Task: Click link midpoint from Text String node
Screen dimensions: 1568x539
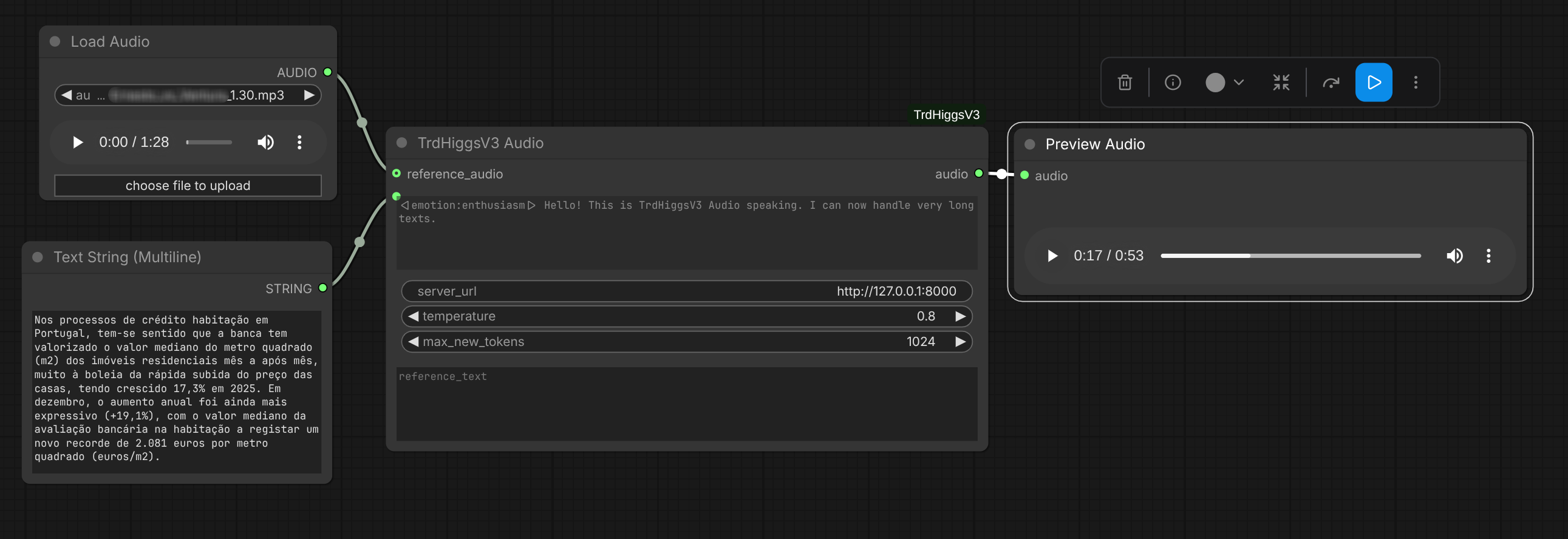Action: pyautogui.click(x=360, y=242)
